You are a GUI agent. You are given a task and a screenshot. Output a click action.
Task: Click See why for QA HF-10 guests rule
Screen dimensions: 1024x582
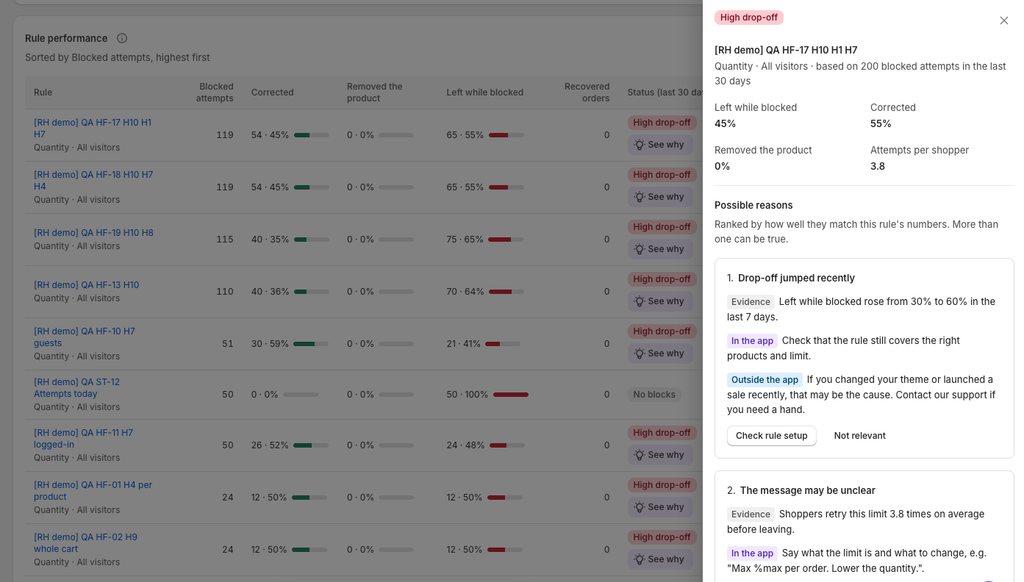[x=659, y=353]
